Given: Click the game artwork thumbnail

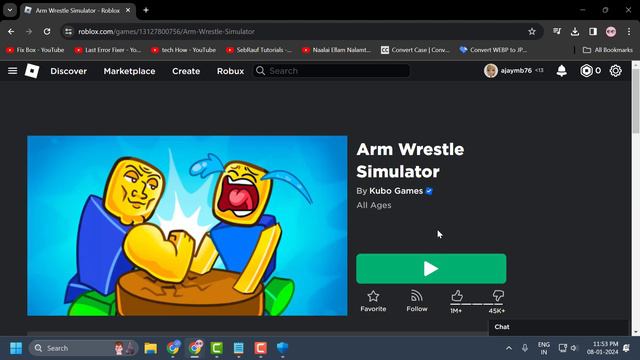Looking at the screenshot, I should (187, 226).
